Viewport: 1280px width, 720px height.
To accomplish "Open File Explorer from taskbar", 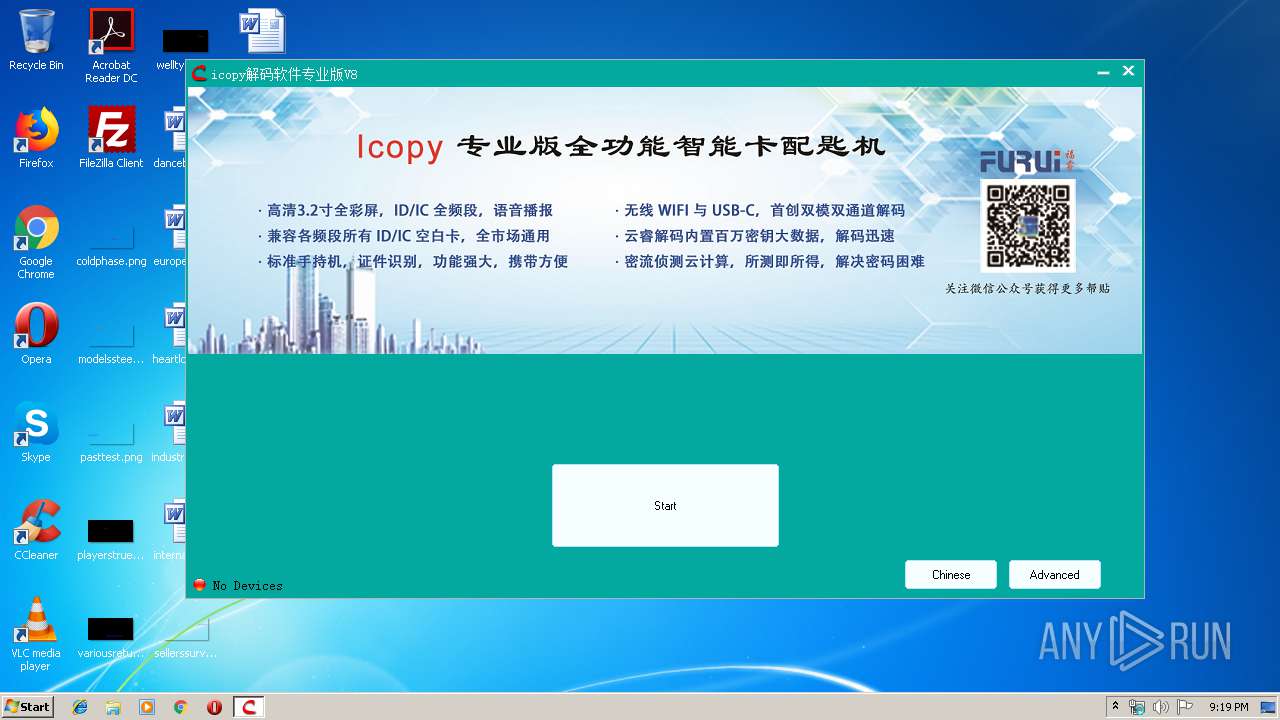I will 113,707.
